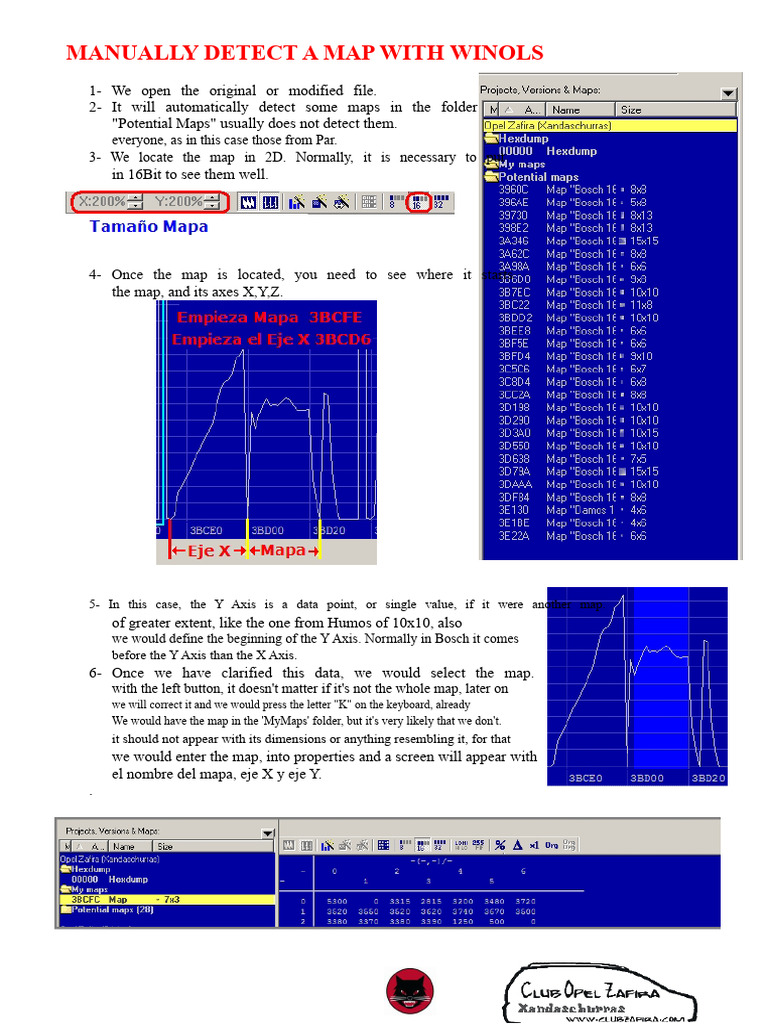The width and height of the screenshot is (768, 1024).
Task: Click the stacked Org/Org comparison icon
Action: (x=569, y=845)
